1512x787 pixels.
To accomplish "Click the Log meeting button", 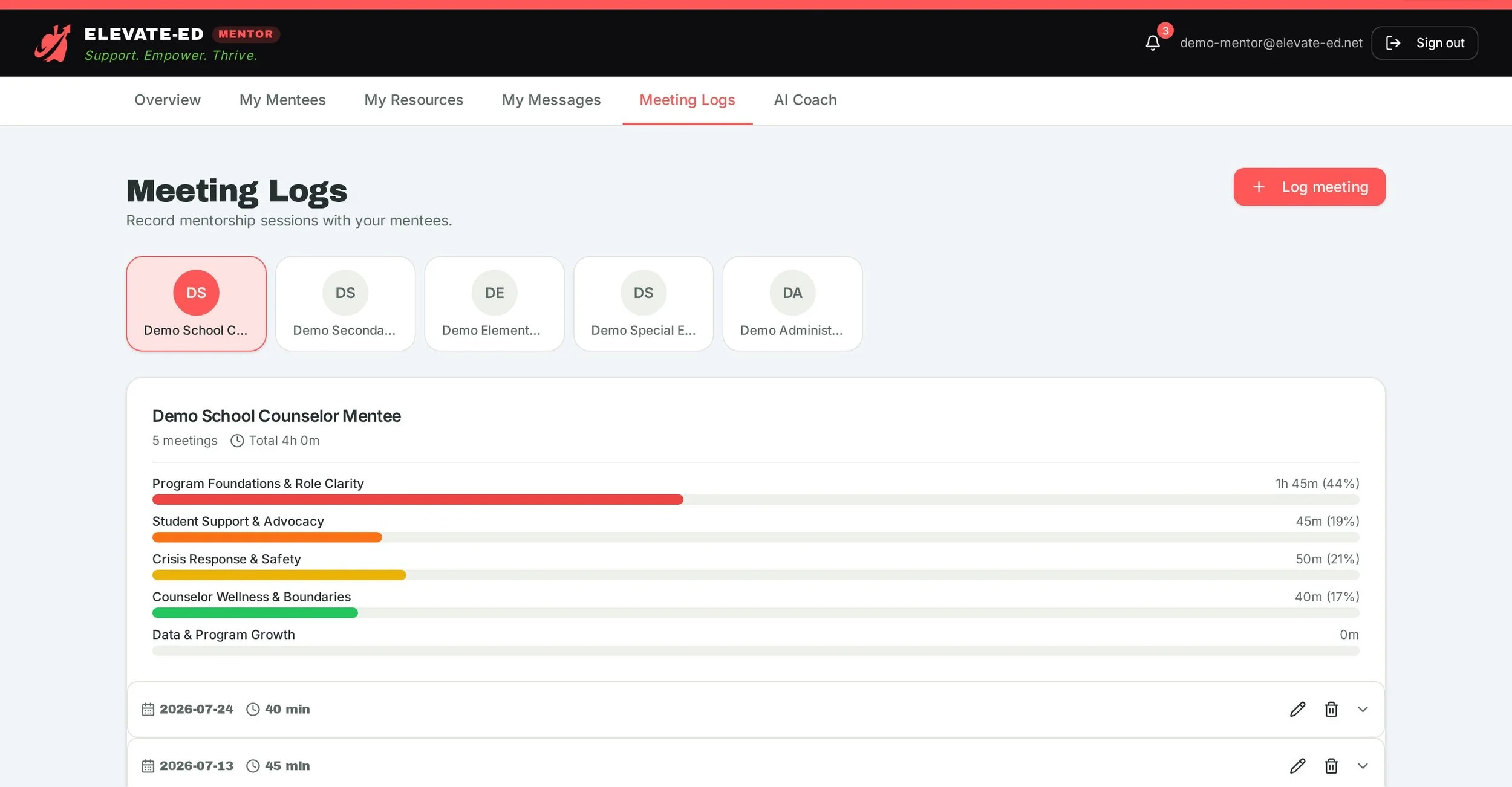I will tap(1309, 187).
